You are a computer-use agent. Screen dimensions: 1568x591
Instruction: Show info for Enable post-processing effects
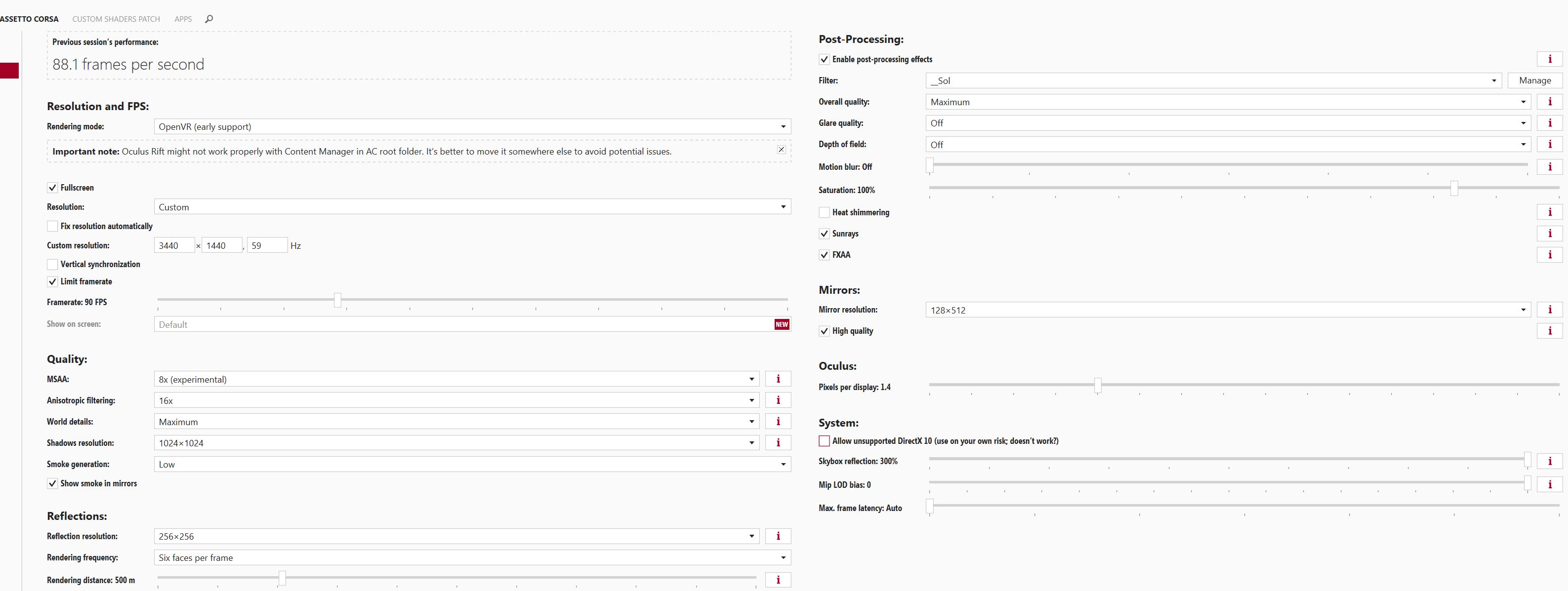point(1550,59)
